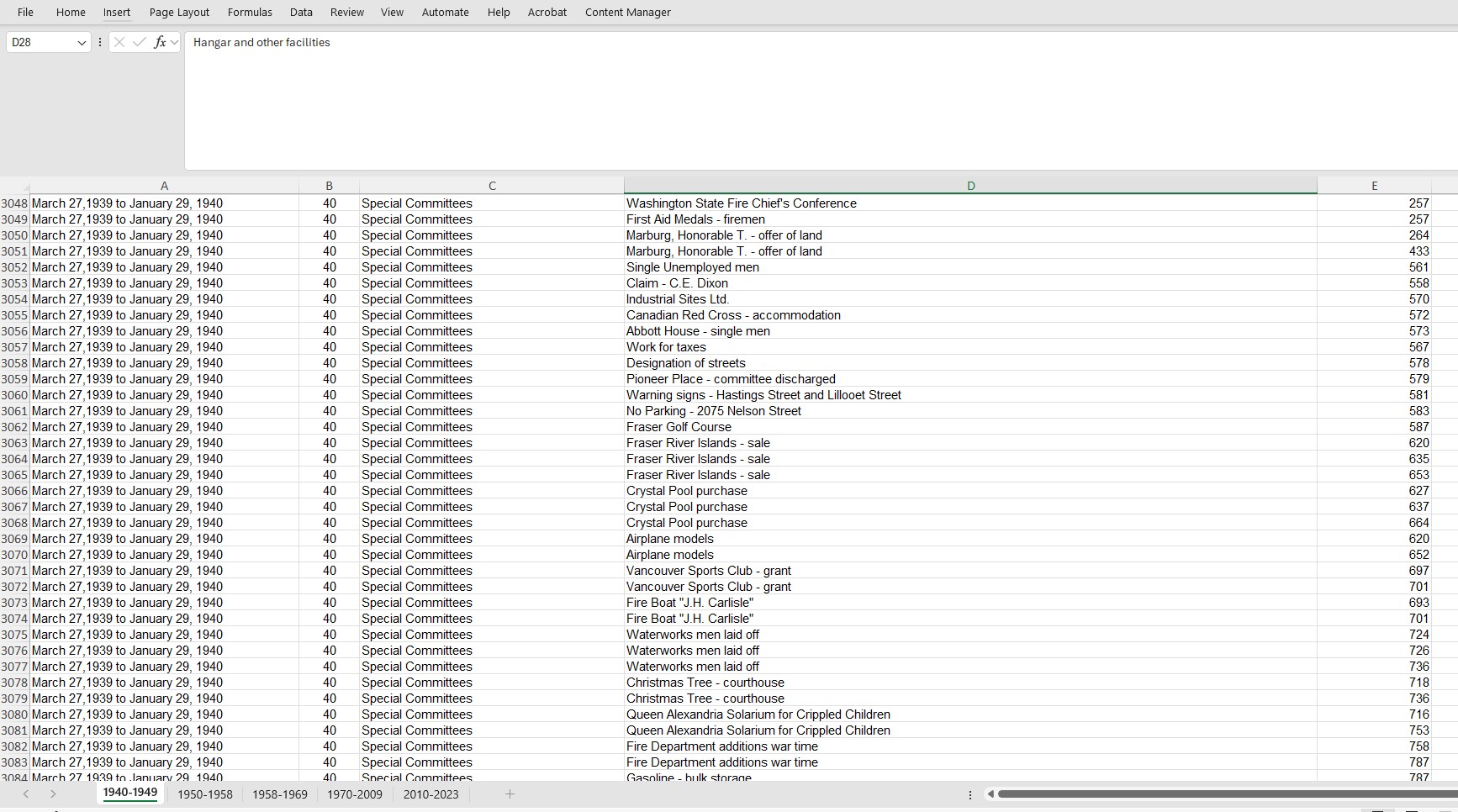Cancel the cell entry with the X icon
Screen dimensions: 1458x812
click(x=119, y=42)
